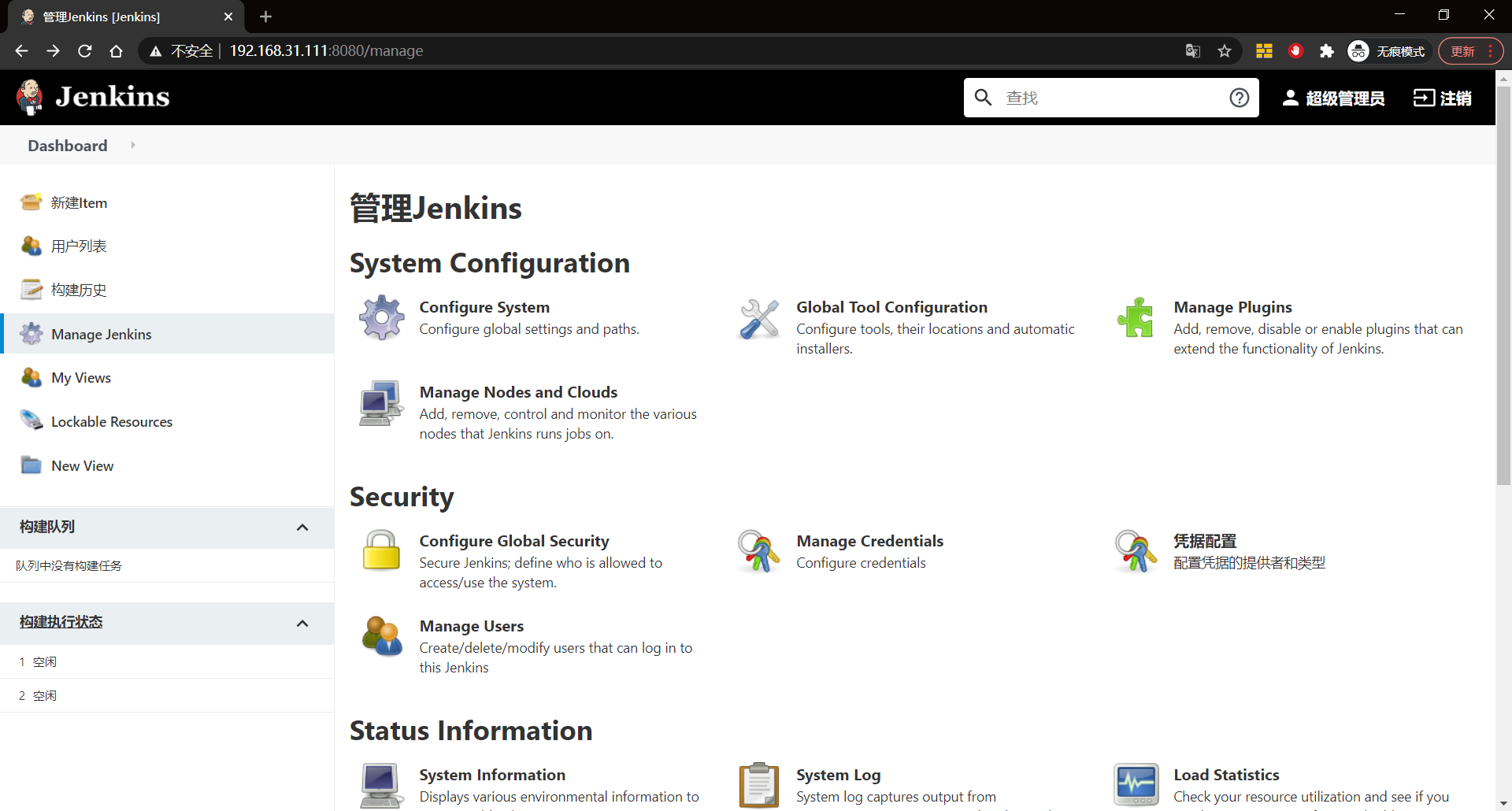
Task: Close the 管理Jenkins browser tab
Action: click(228, 17)
